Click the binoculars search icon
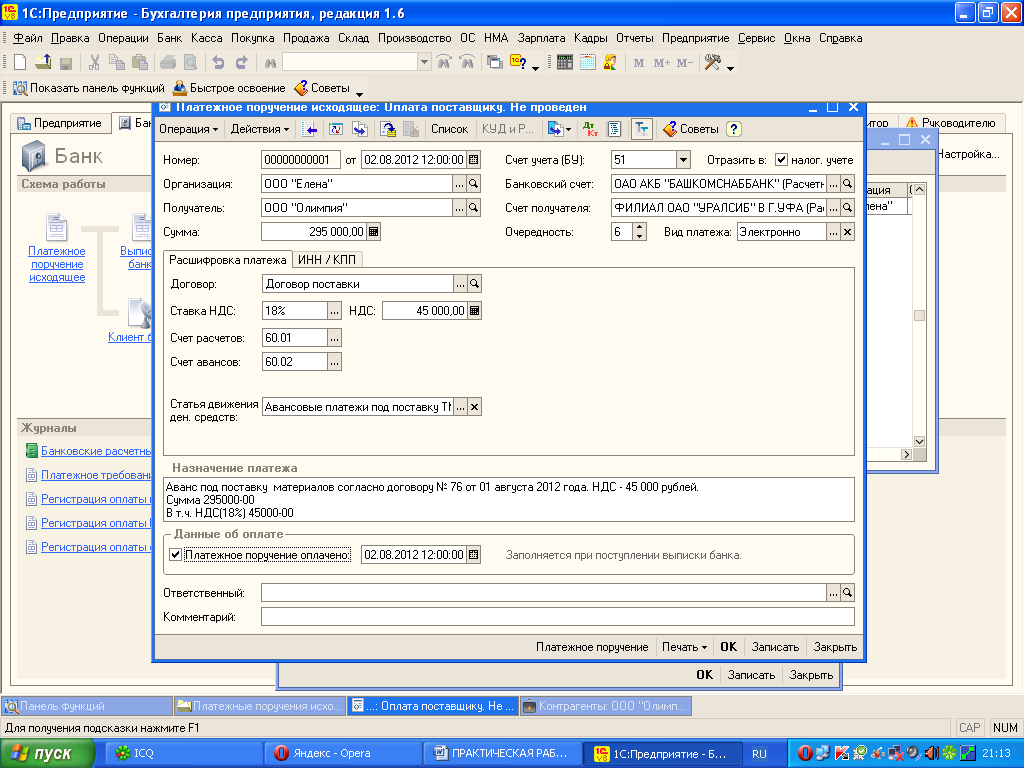Image resolution: width=1024 pixels, height=768 pixels. pos(270,63)
